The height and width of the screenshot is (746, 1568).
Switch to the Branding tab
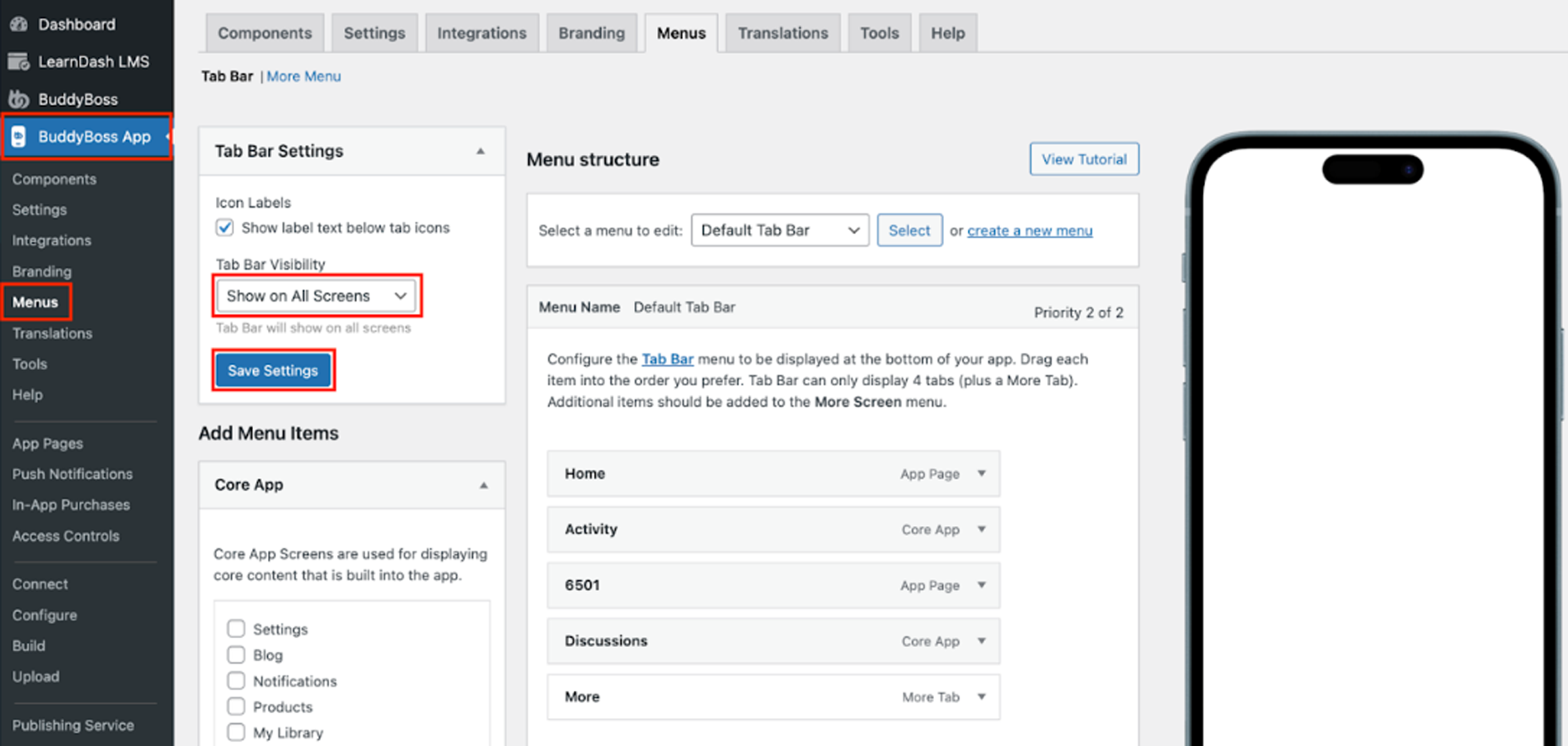click(592, 33)
